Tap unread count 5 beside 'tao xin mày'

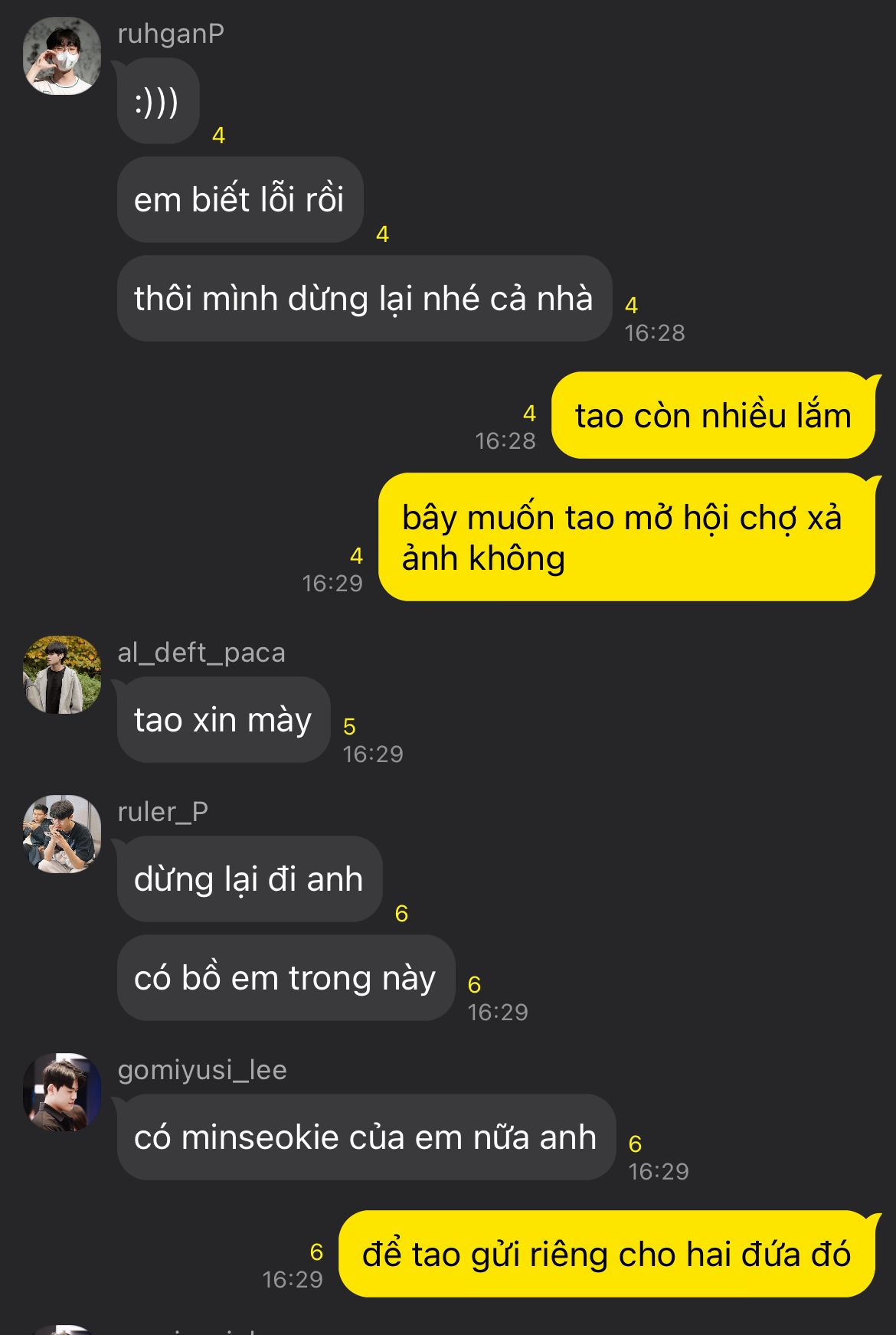pyautogui.click(x=349, y=726)
